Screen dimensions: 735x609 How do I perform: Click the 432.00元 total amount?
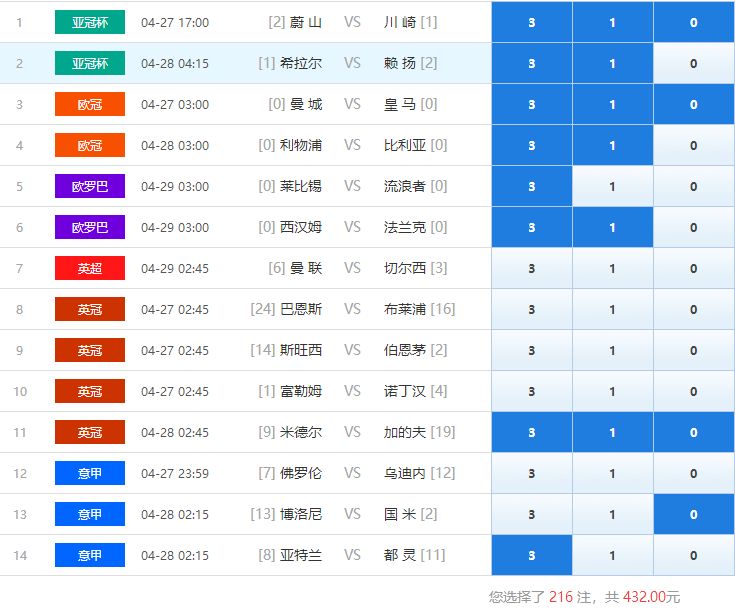point(652,597)
